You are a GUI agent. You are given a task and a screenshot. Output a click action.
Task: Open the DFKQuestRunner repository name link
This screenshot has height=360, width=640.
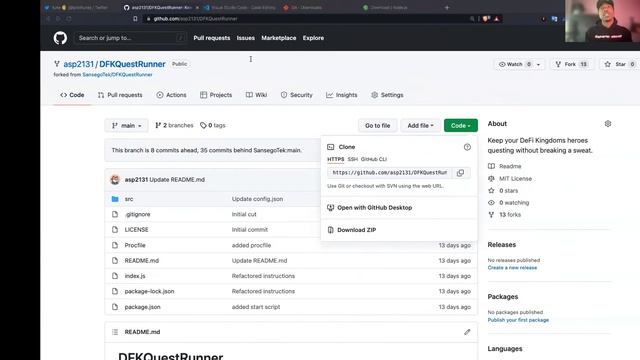click(132, 64)
